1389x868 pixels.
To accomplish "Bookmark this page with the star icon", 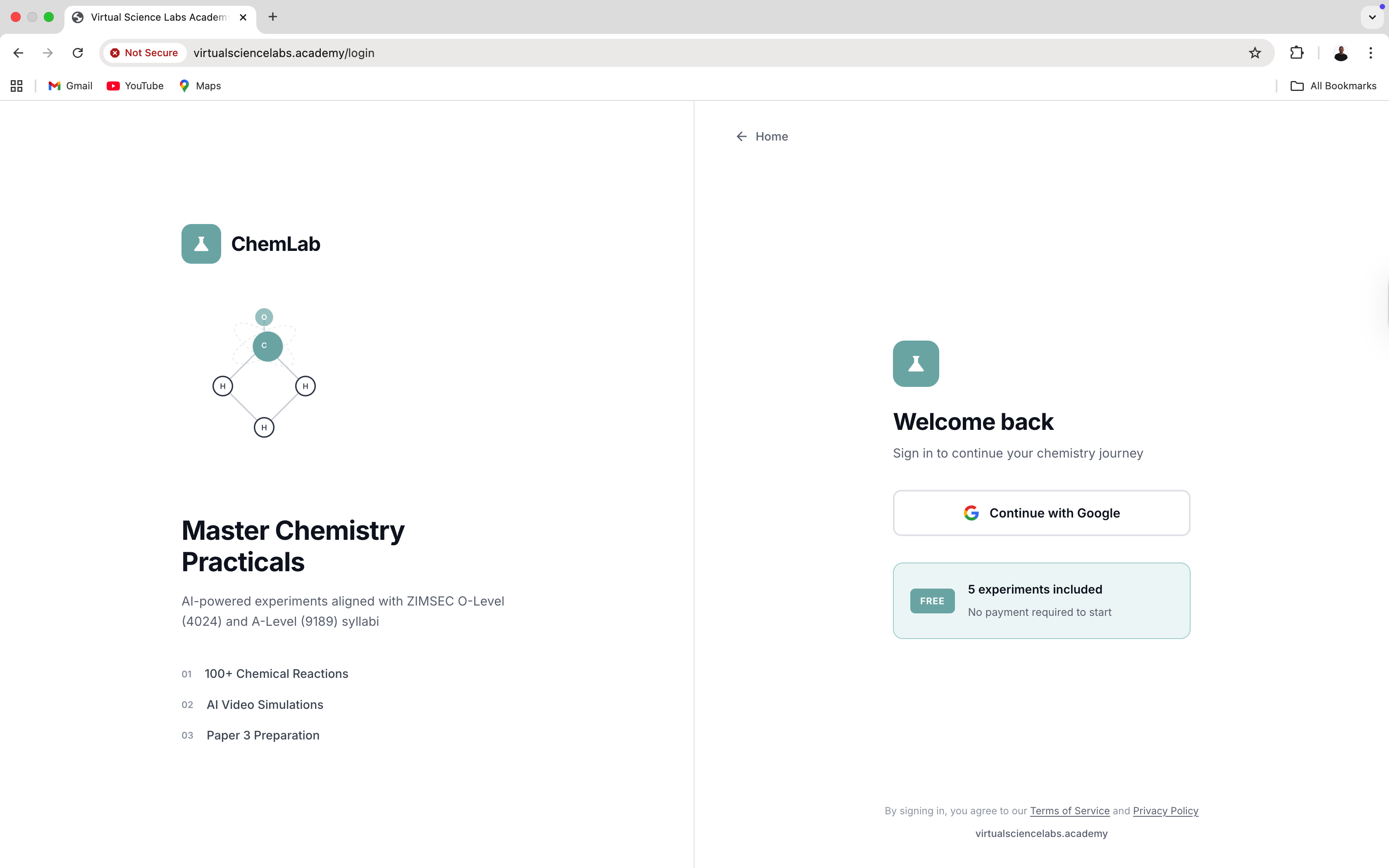I will point(1255,53).
